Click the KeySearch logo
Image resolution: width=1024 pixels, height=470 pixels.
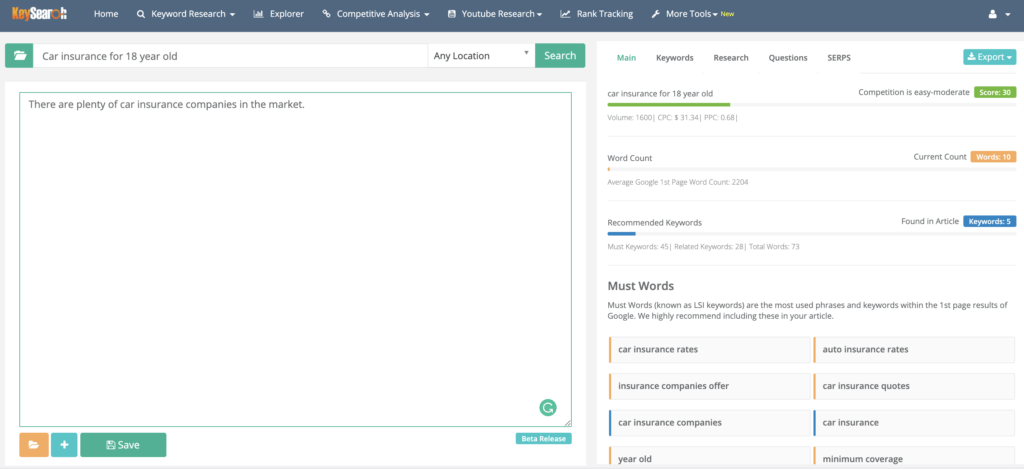pos(39,14)
